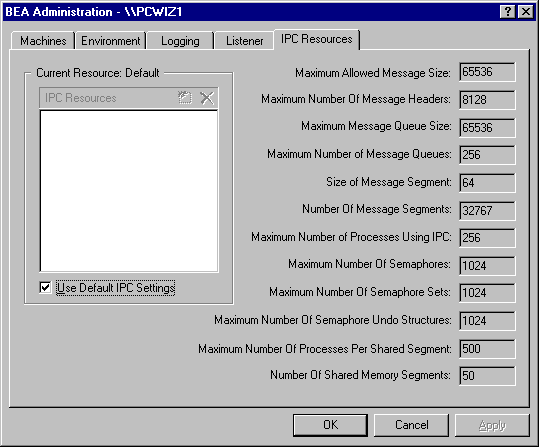Go to the Listener tab
Viewport: 539px width, 447px height.
(x=244, y=41)
